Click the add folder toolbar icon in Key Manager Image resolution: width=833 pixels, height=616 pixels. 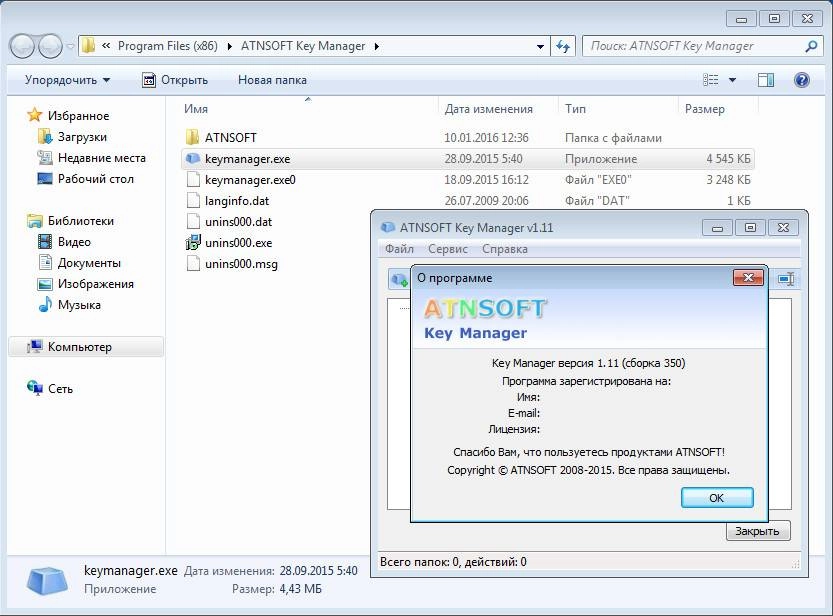[399, 279]
